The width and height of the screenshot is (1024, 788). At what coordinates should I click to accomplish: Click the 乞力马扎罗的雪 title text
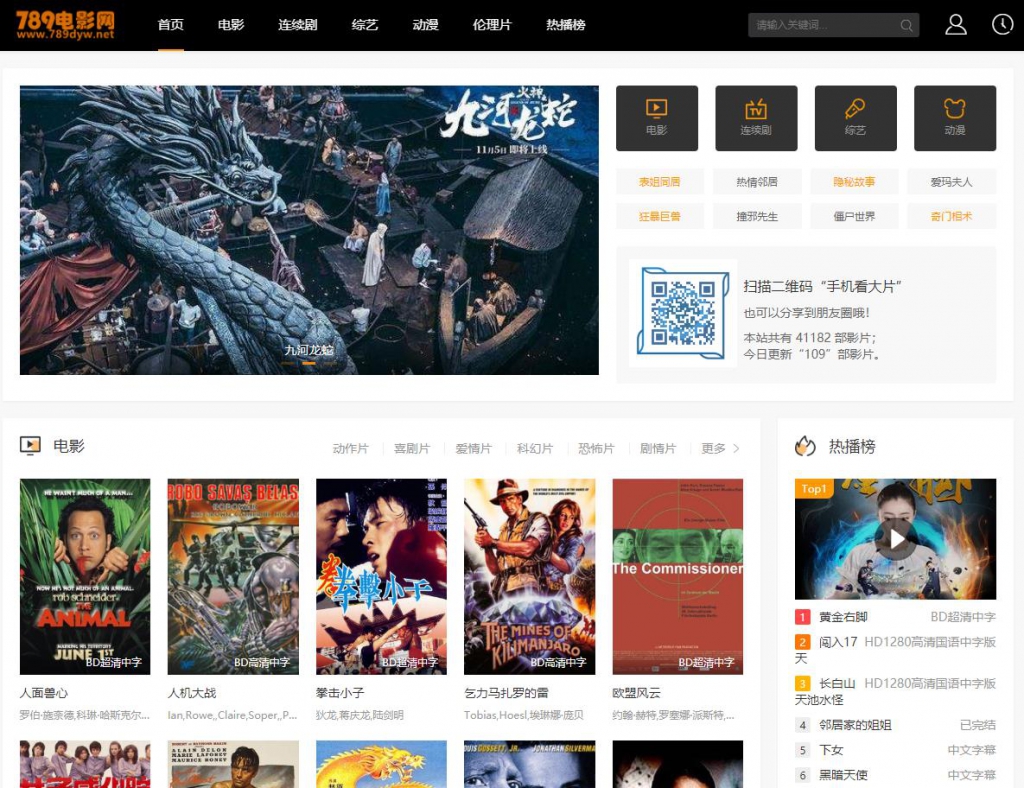pyautogui.click(x=507, y=693)
